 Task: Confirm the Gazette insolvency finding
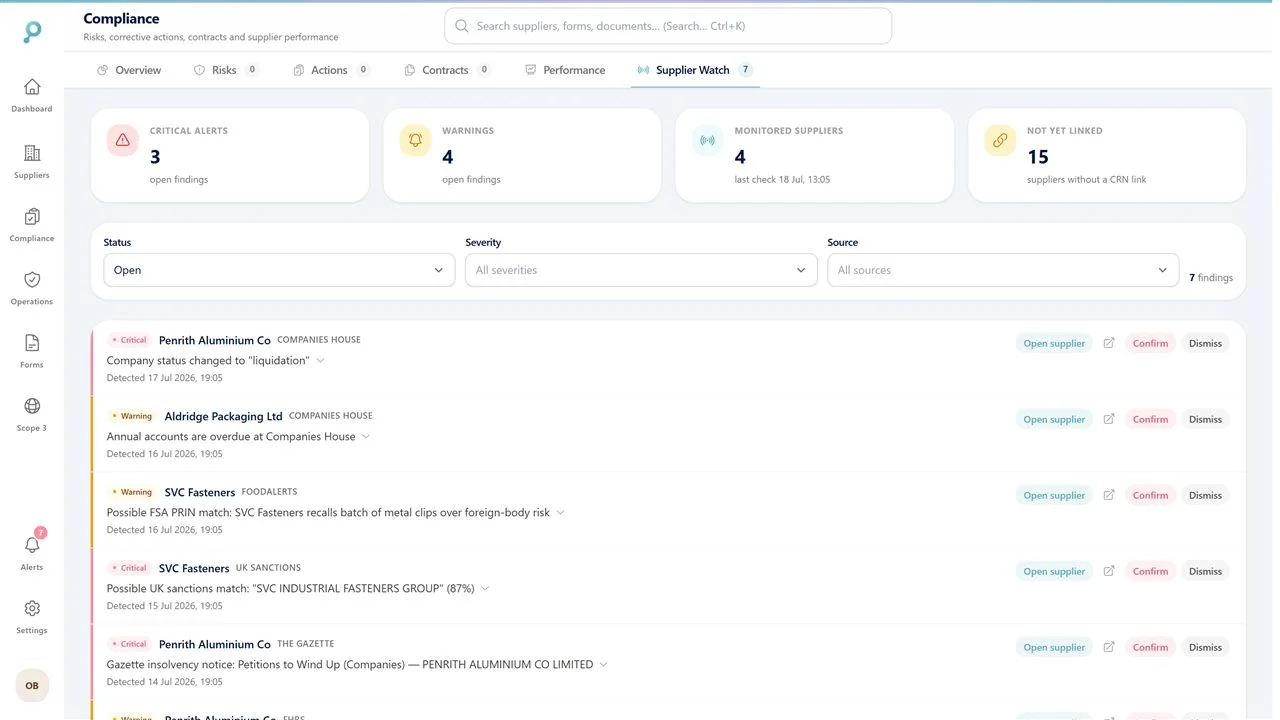point(1150,647)
